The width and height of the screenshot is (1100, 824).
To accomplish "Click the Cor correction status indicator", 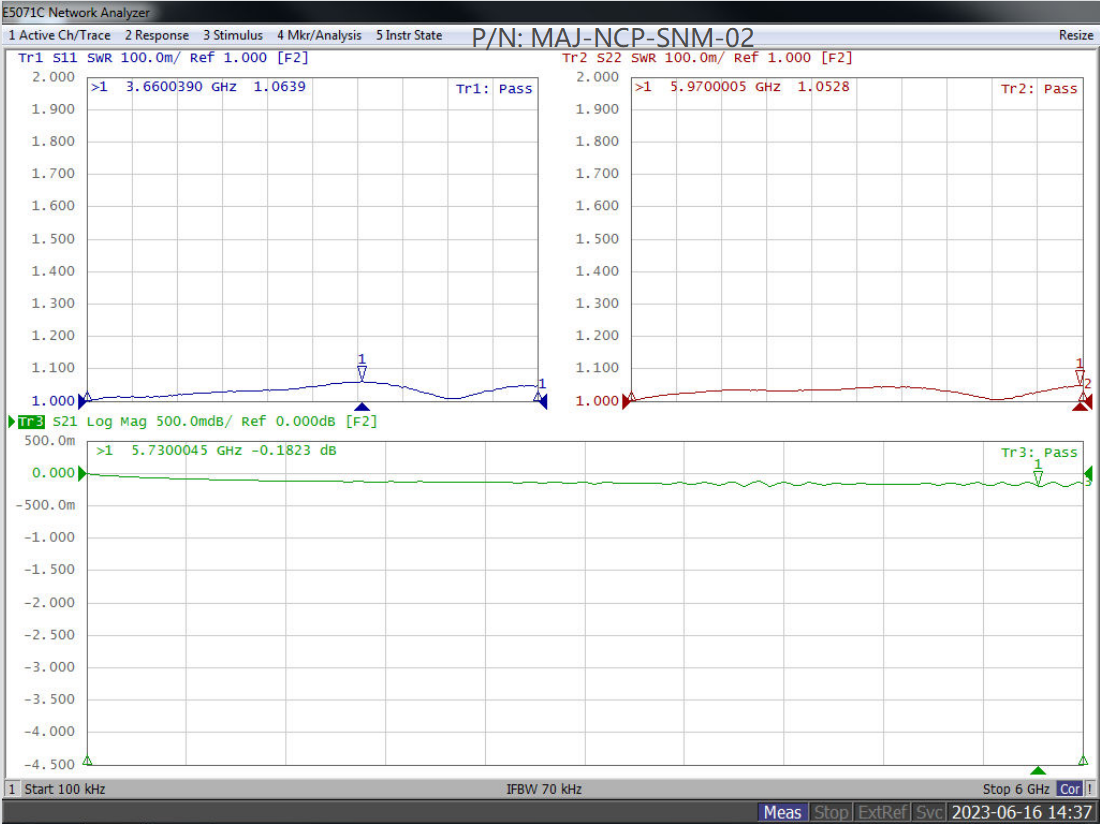I will [x=1070, y=789].
